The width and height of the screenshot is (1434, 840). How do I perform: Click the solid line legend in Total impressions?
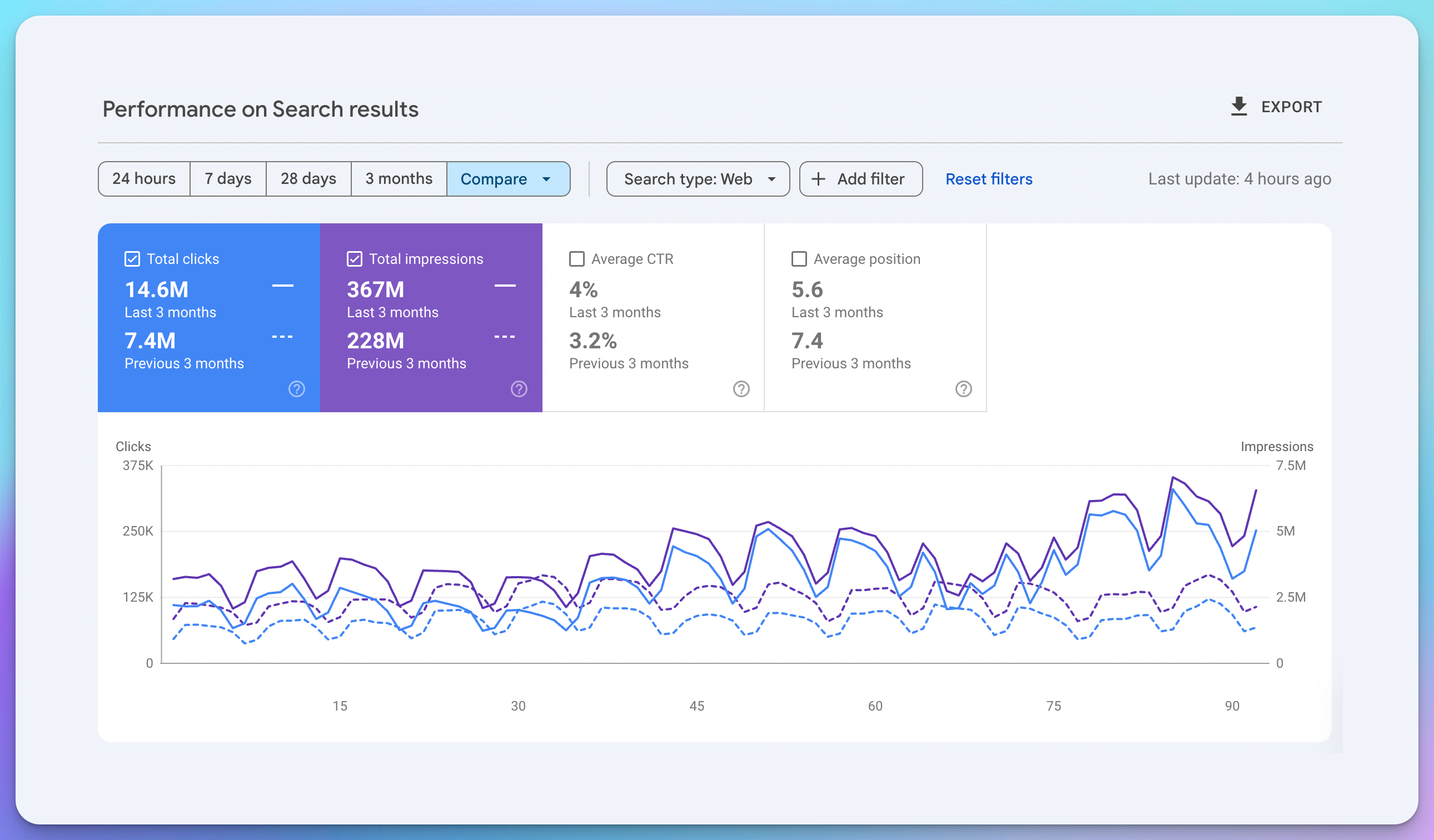[505, 286]
